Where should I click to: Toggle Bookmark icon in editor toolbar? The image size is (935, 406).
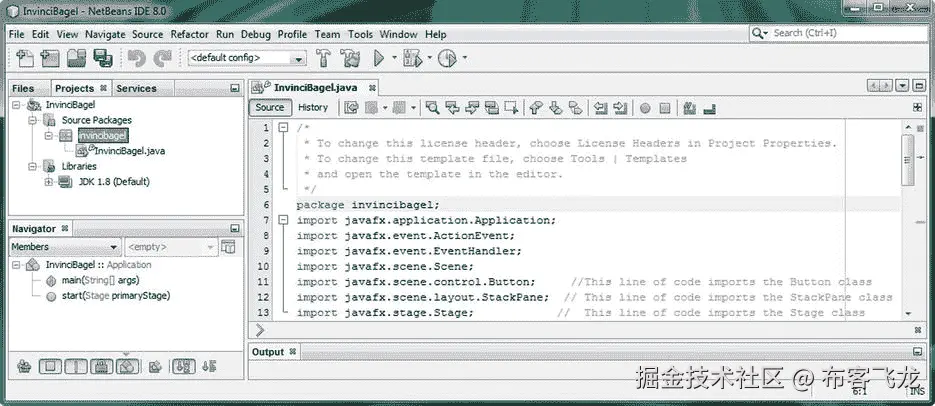[x=575, y=108]
